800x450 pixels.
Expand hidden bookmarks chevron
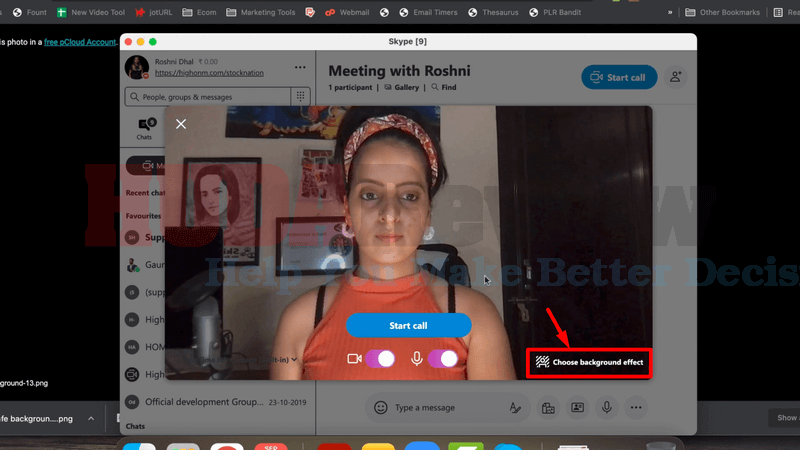pos(670,12)
